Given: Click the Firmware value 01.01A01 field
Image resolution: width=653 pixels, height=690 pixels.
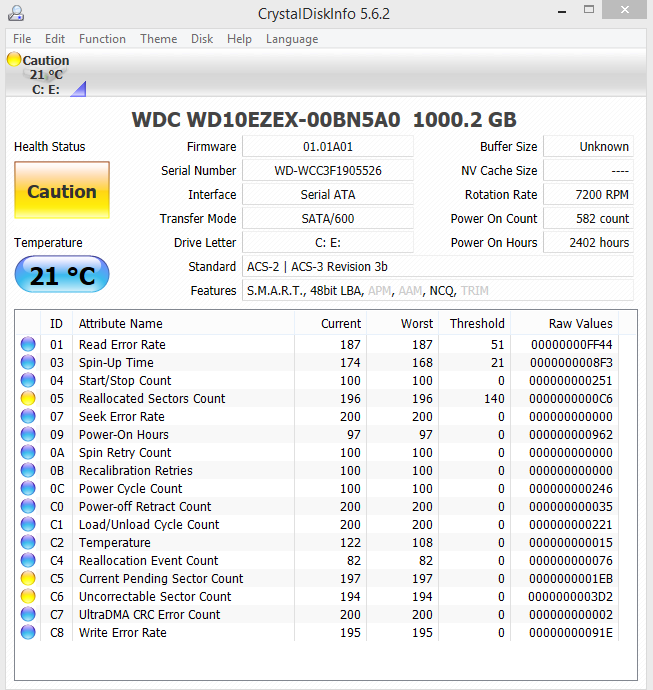Looking at the screenshot, I should pyautogui.click(x=328, y=147).
